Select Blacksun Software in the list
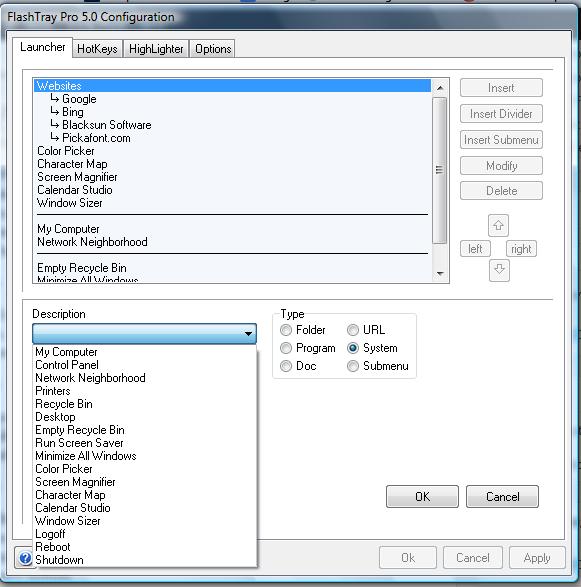The image size is (581, 587). [x=232, y=125]
